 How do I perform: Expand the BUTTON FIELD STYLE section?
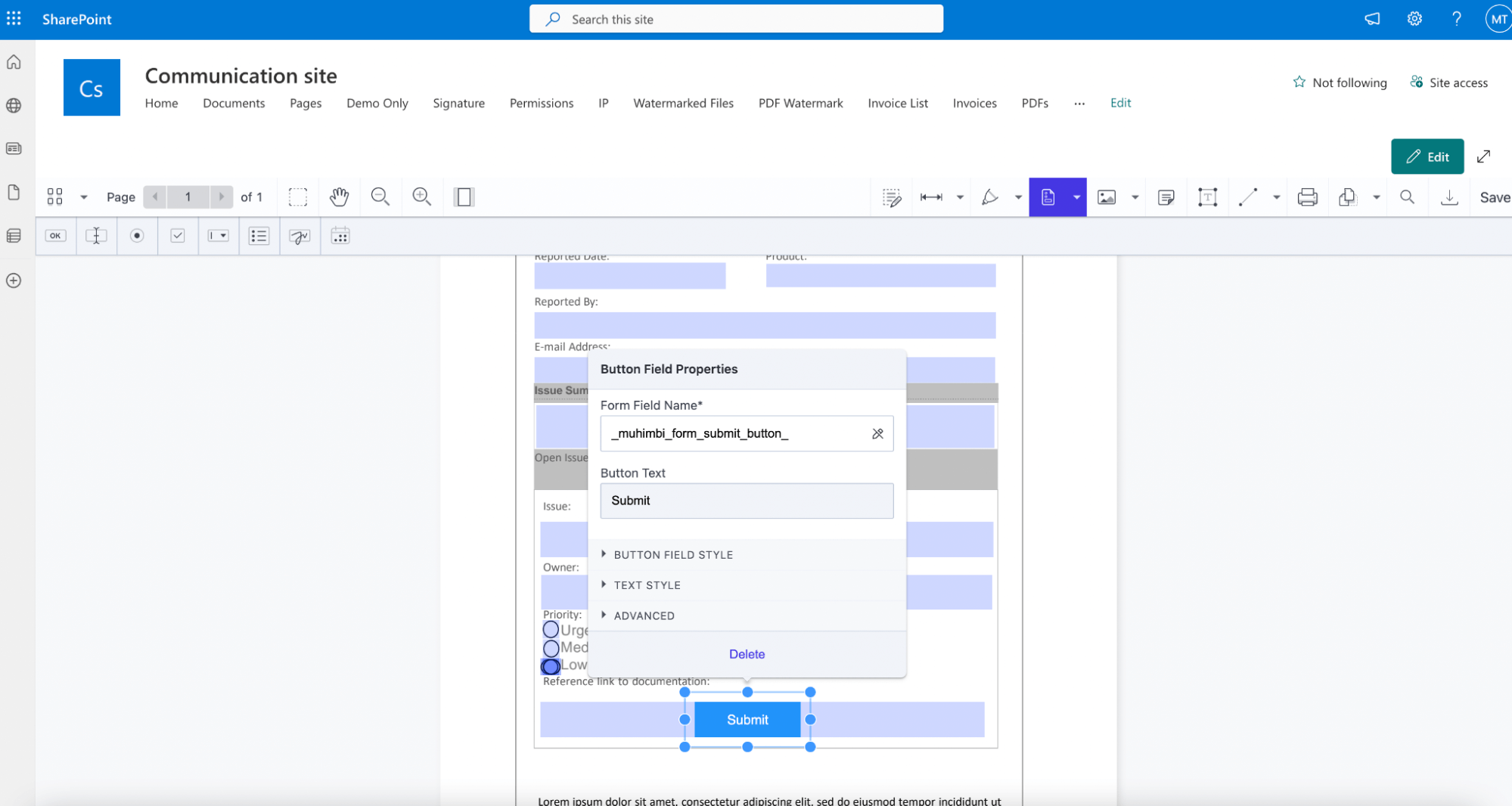(673, 554)
